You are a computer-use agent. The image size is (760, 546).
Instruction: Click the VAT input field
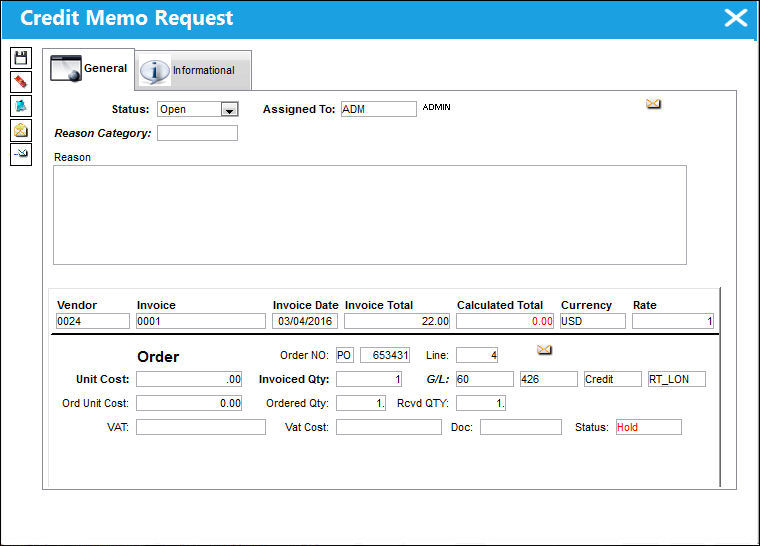click(x=201, y=427)
